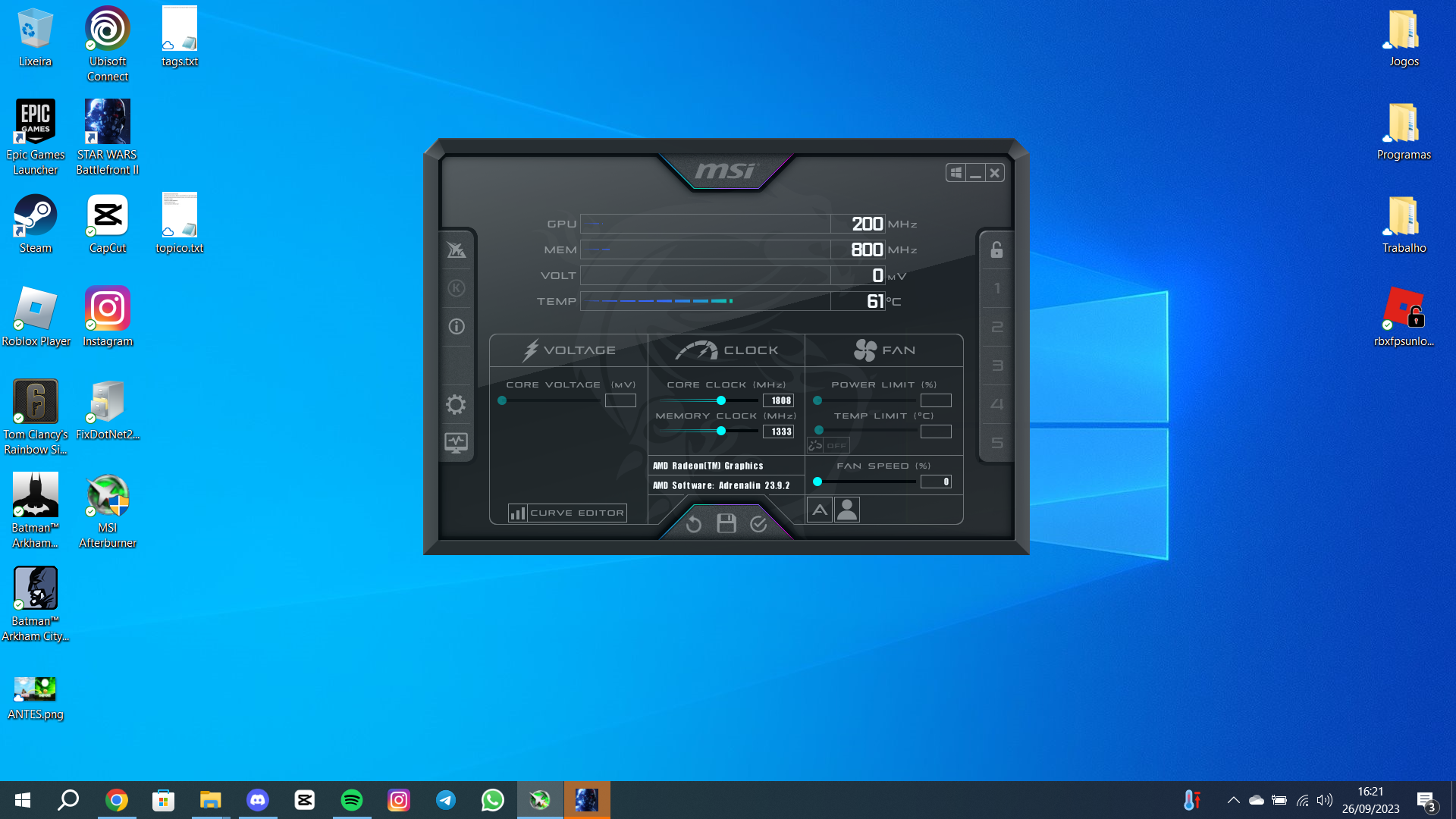Toggle the link power/temp limit OFF button
The image size is (1456, 819).
pyautogui.click(x=828, y=446)
